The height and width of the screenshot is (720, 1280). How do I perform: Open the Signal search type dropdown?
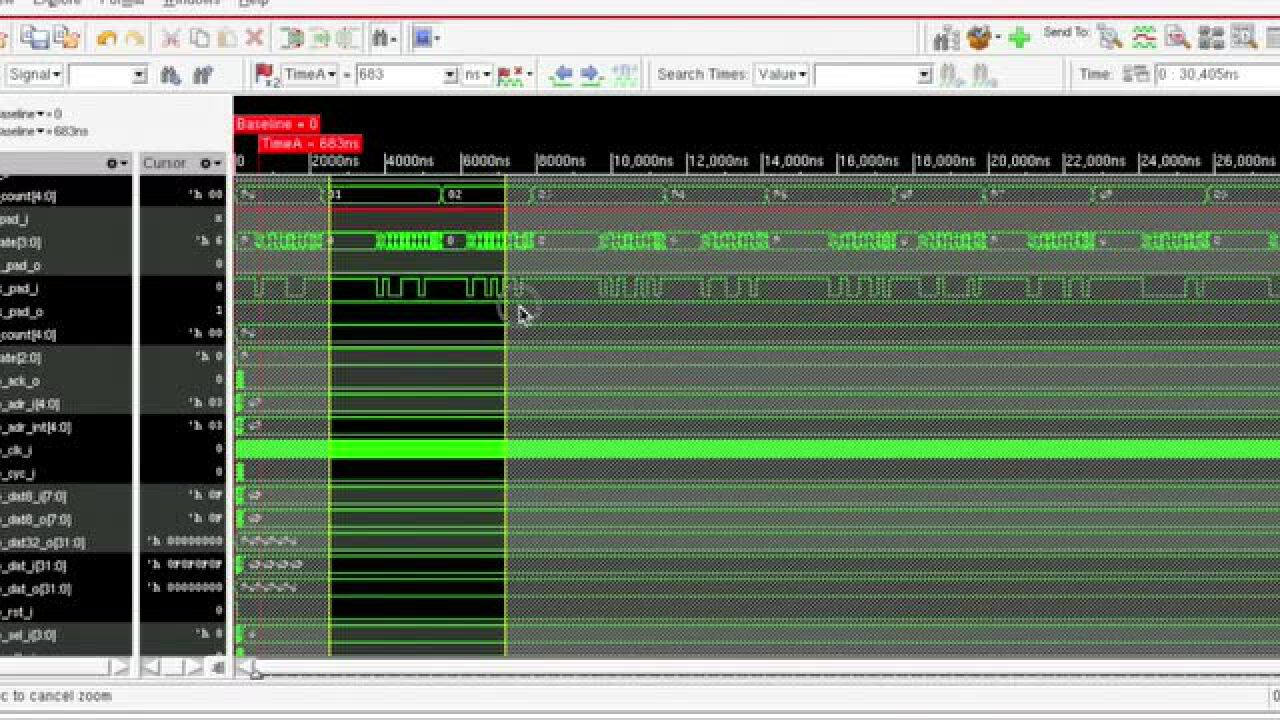[35, 75]
